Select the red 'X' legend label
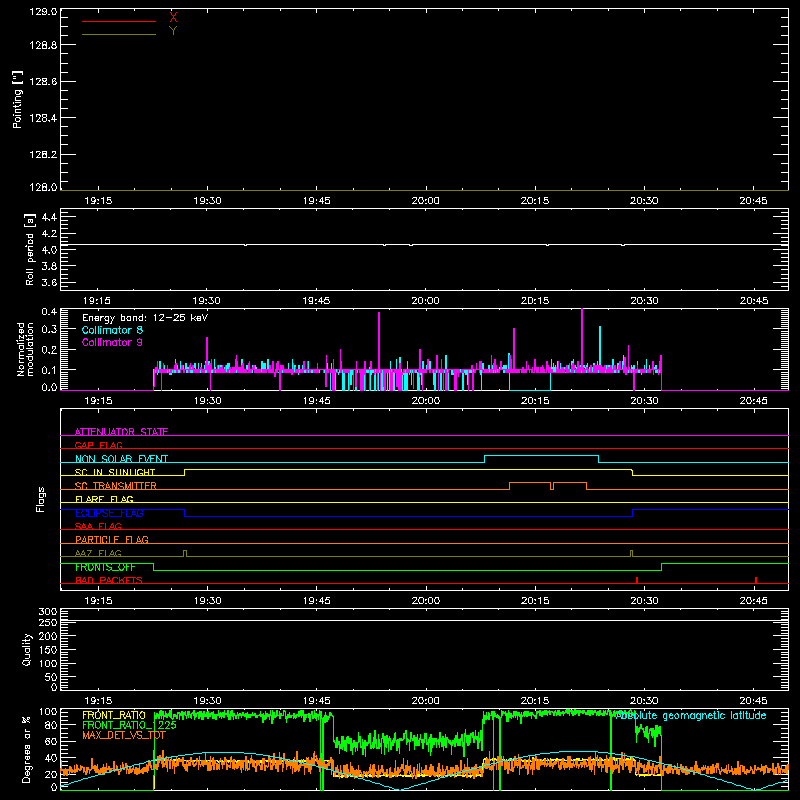800x800 pixels. click(x=173, y=18)
